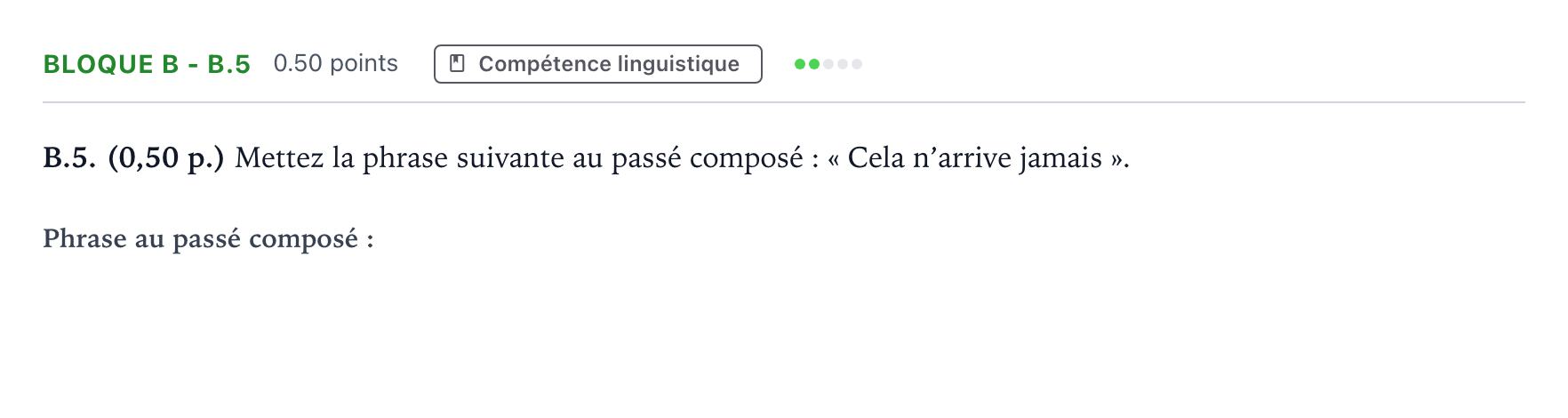
Task: Click the green B.5 code in the heading
Action: [x=229, y=64]
